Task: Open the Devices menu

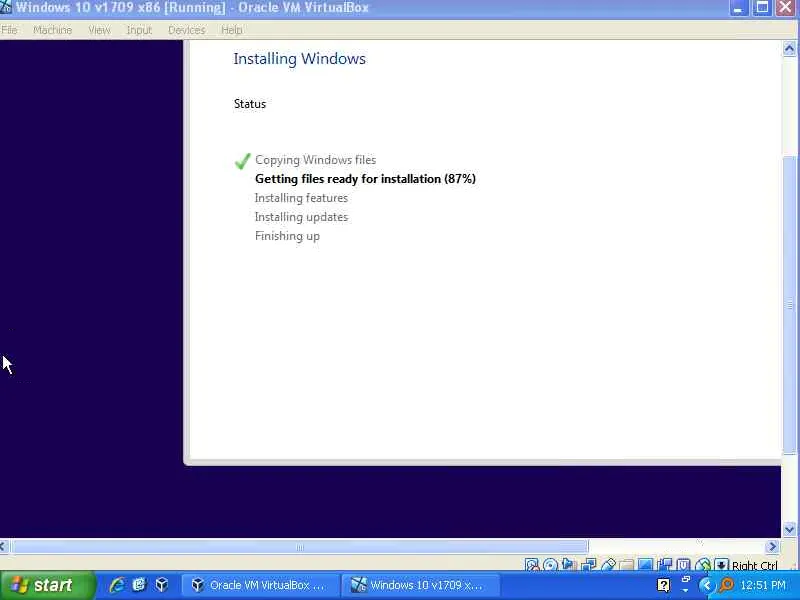Action: coord(186,30)
